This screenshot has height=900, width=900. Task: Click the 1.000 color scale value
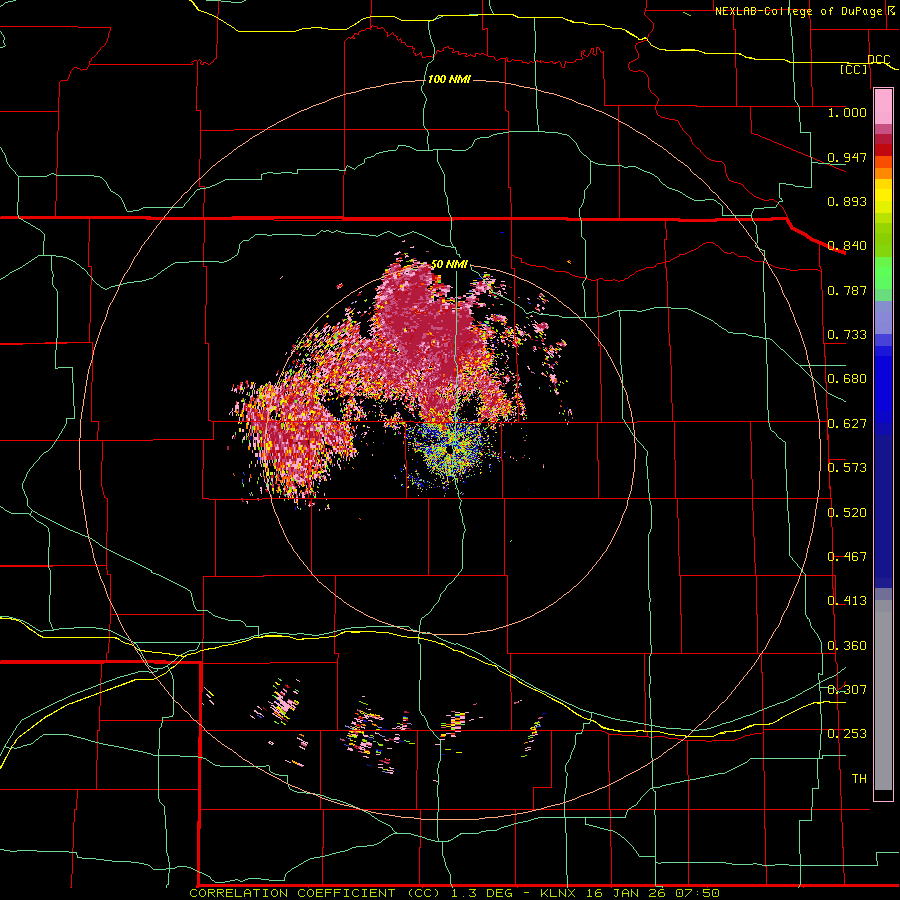[847, 112]
